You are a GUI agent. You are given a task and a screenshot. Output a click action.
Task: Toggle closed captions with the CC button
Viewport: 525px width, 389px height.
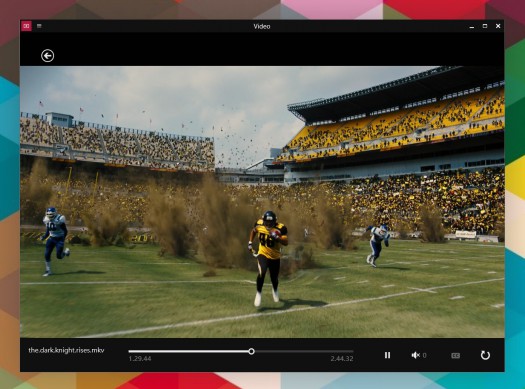click(455, 355)
